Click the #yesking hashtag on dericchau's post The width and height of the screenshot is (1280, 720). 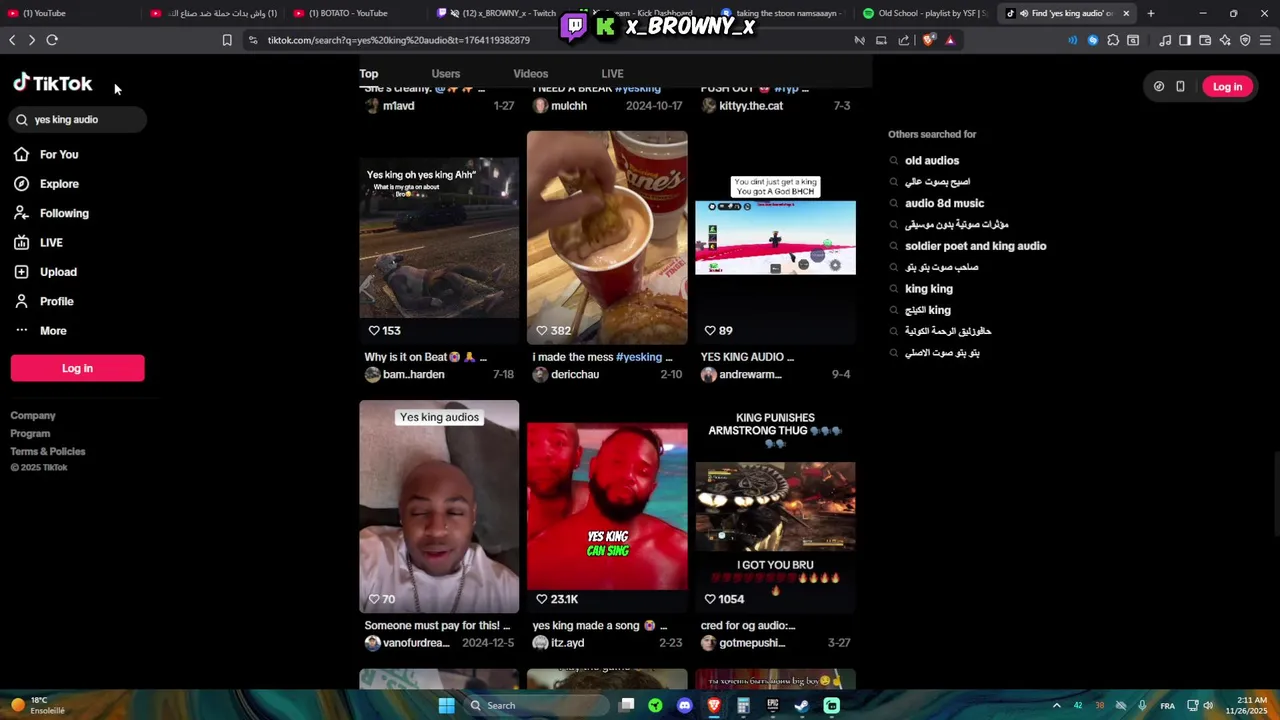tap(639, 357)
